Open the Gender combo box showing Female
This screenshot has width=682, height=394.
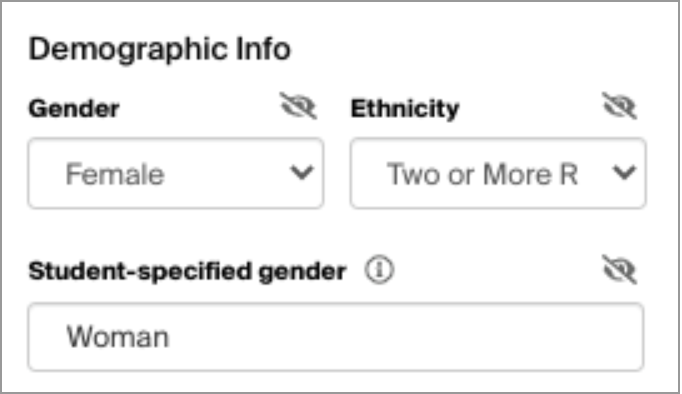[176, 173]
